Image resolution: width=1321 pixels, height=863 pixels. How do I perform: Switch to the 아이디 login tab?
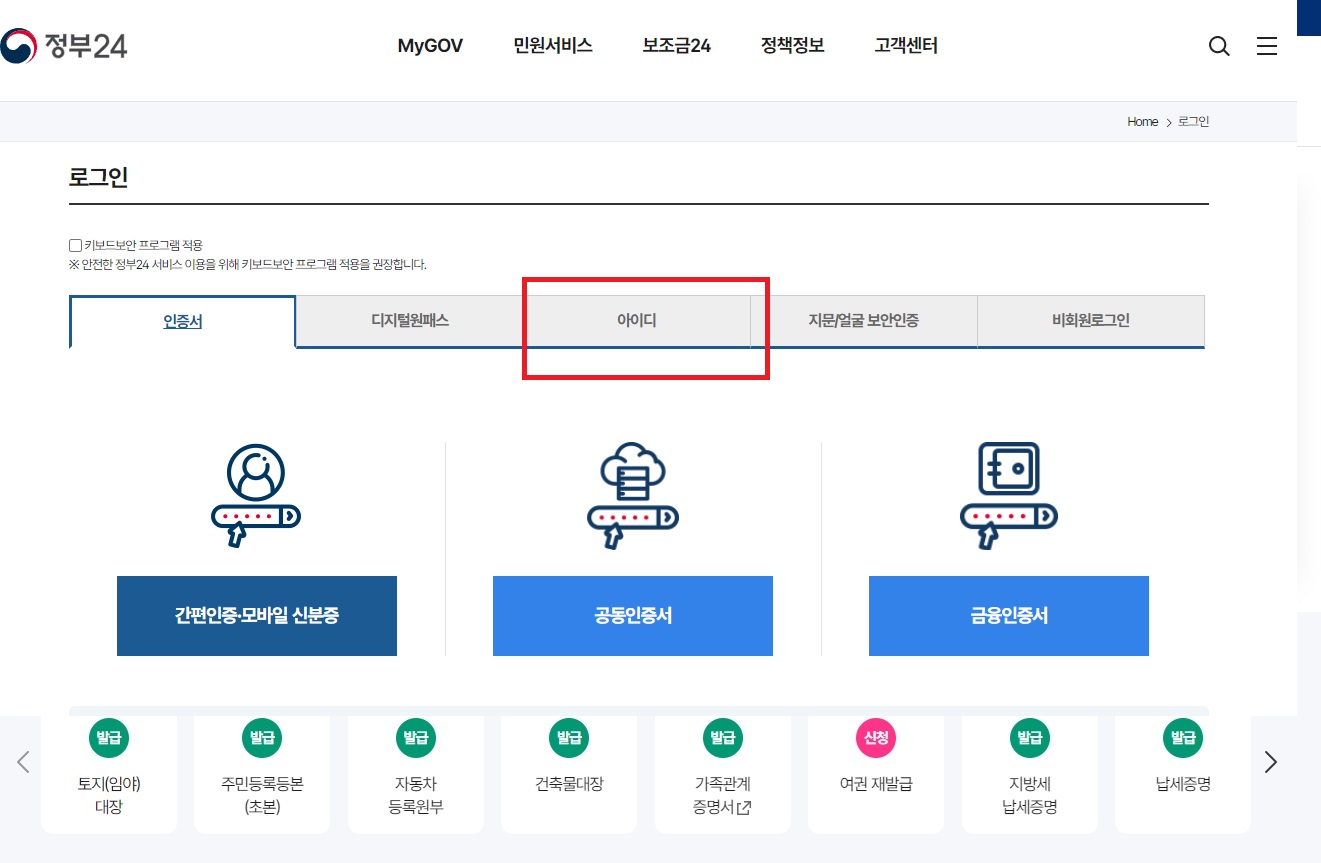tap(637, 321)
